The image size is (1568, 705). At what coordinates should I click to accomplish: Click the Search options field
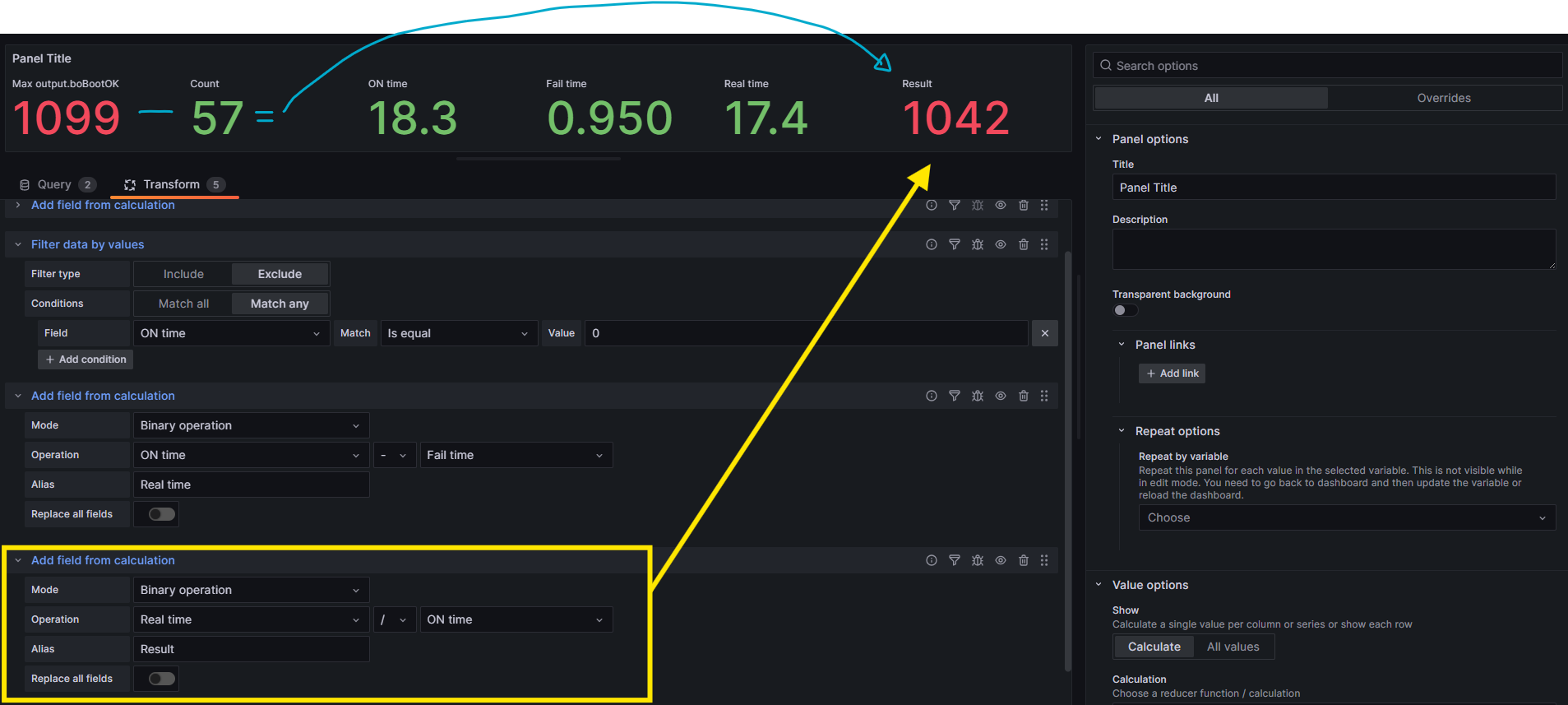tap(1327, 66)
